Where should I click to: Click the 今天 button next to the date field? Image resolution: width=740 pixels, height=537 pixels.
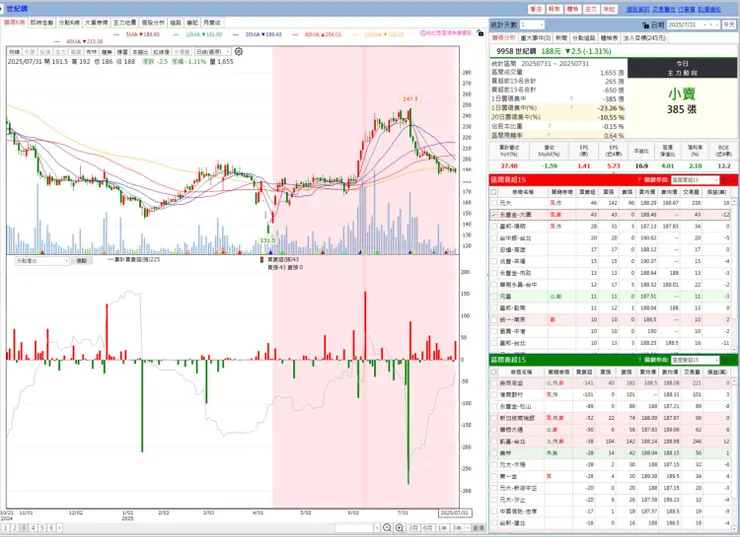729,25
